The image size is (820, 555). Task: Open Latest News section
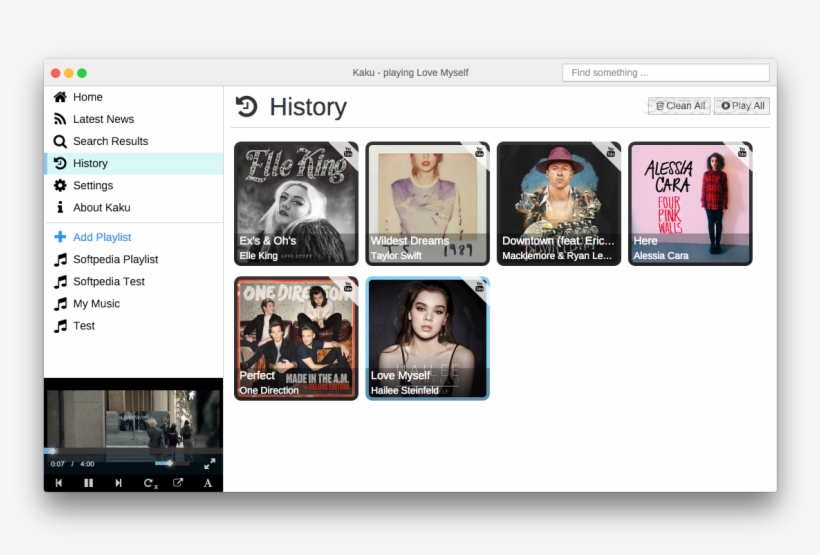point(133,119)
